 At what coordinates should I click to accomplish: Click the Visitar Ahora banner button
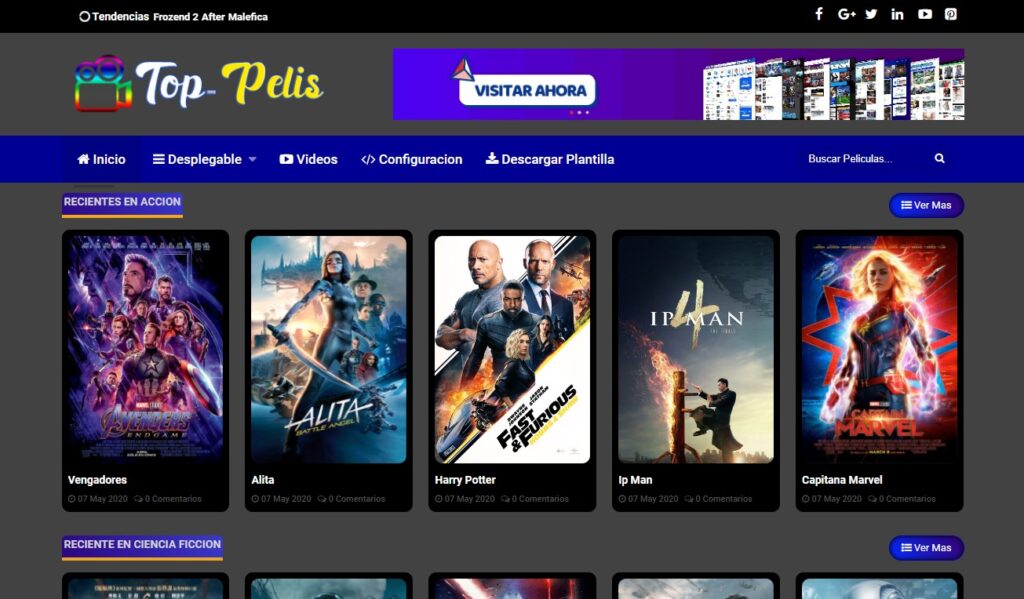527,90
